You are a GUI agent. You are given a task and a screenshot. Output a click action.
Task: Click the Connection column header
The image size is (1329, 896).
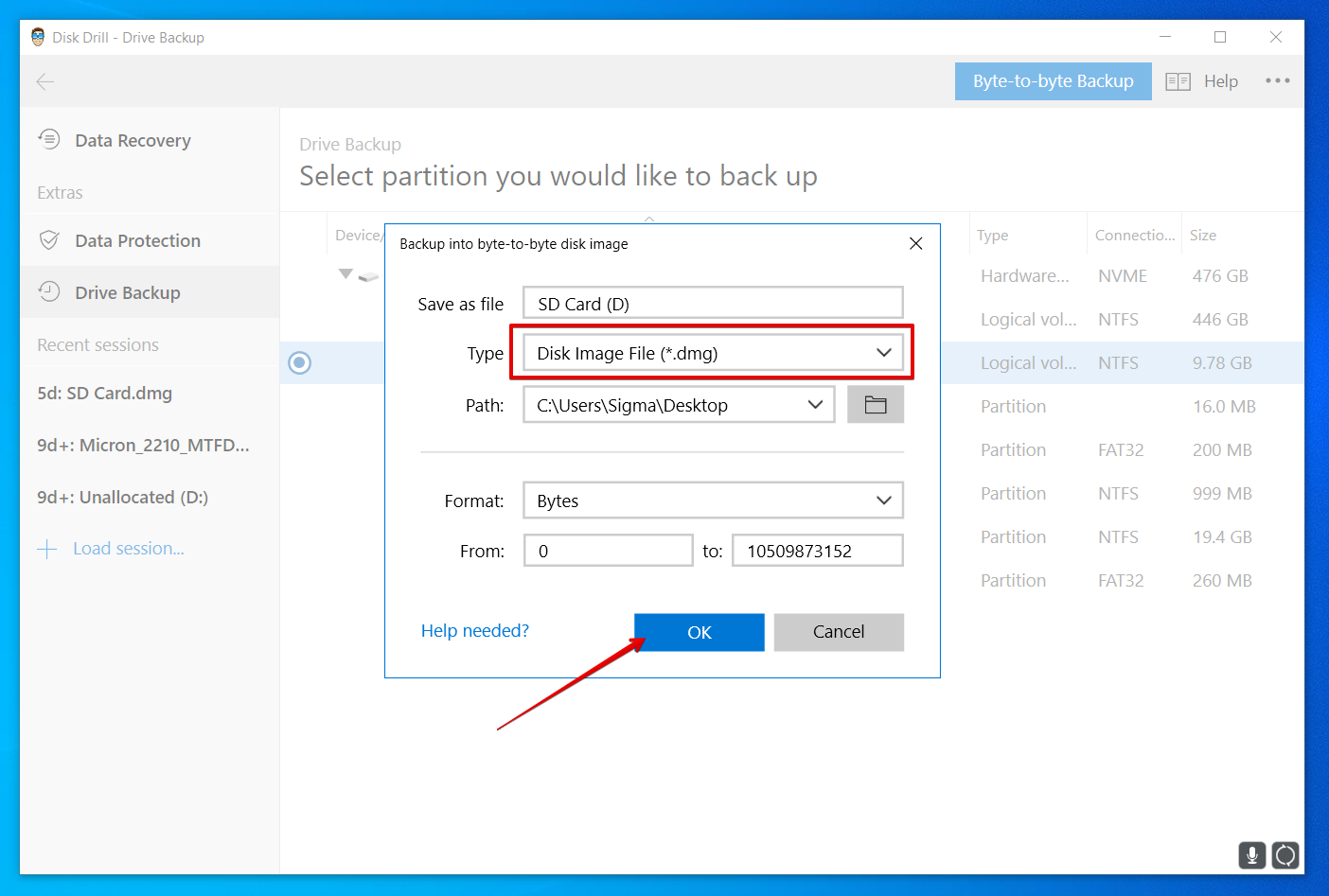pos(1135,236)
